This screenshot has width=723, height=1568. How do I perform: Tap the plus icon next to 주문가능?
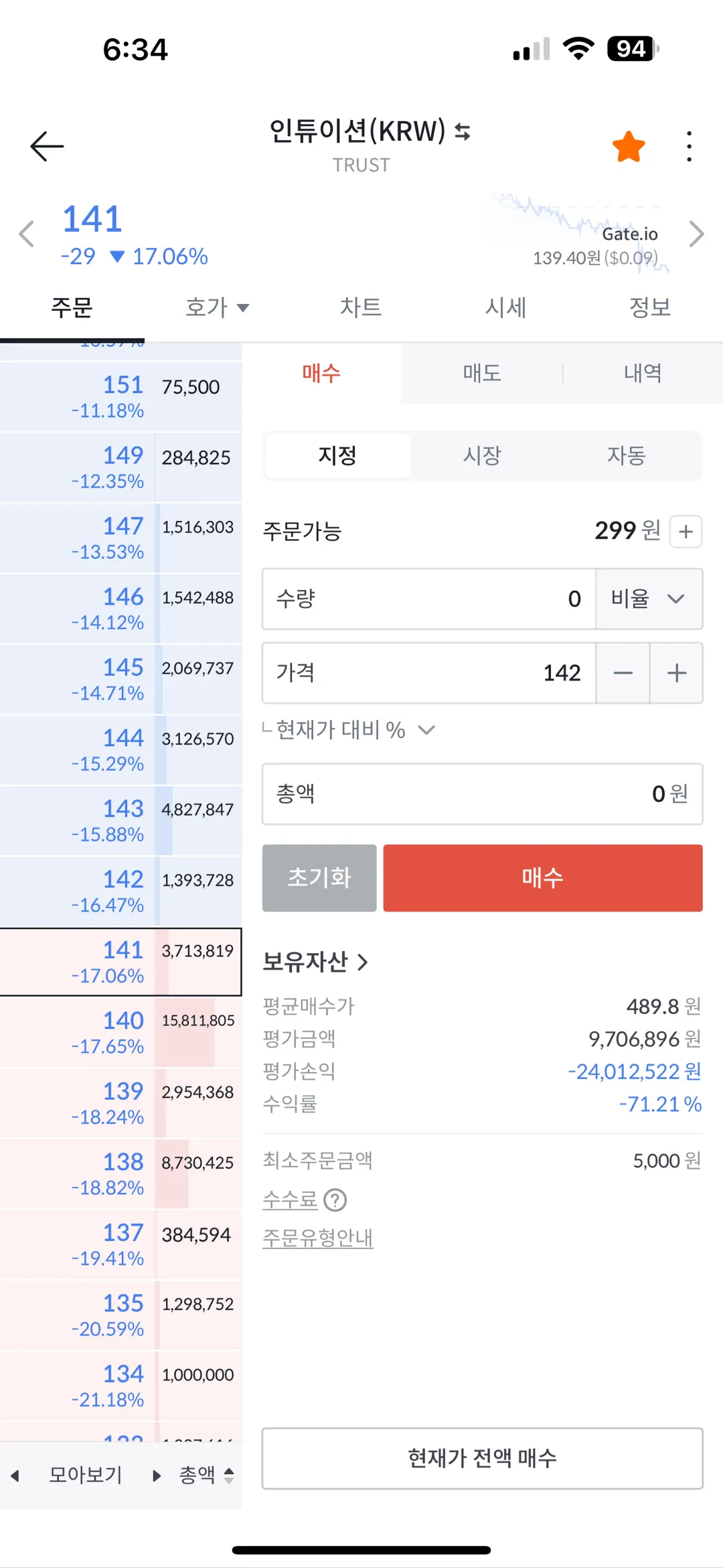point(686,532)
